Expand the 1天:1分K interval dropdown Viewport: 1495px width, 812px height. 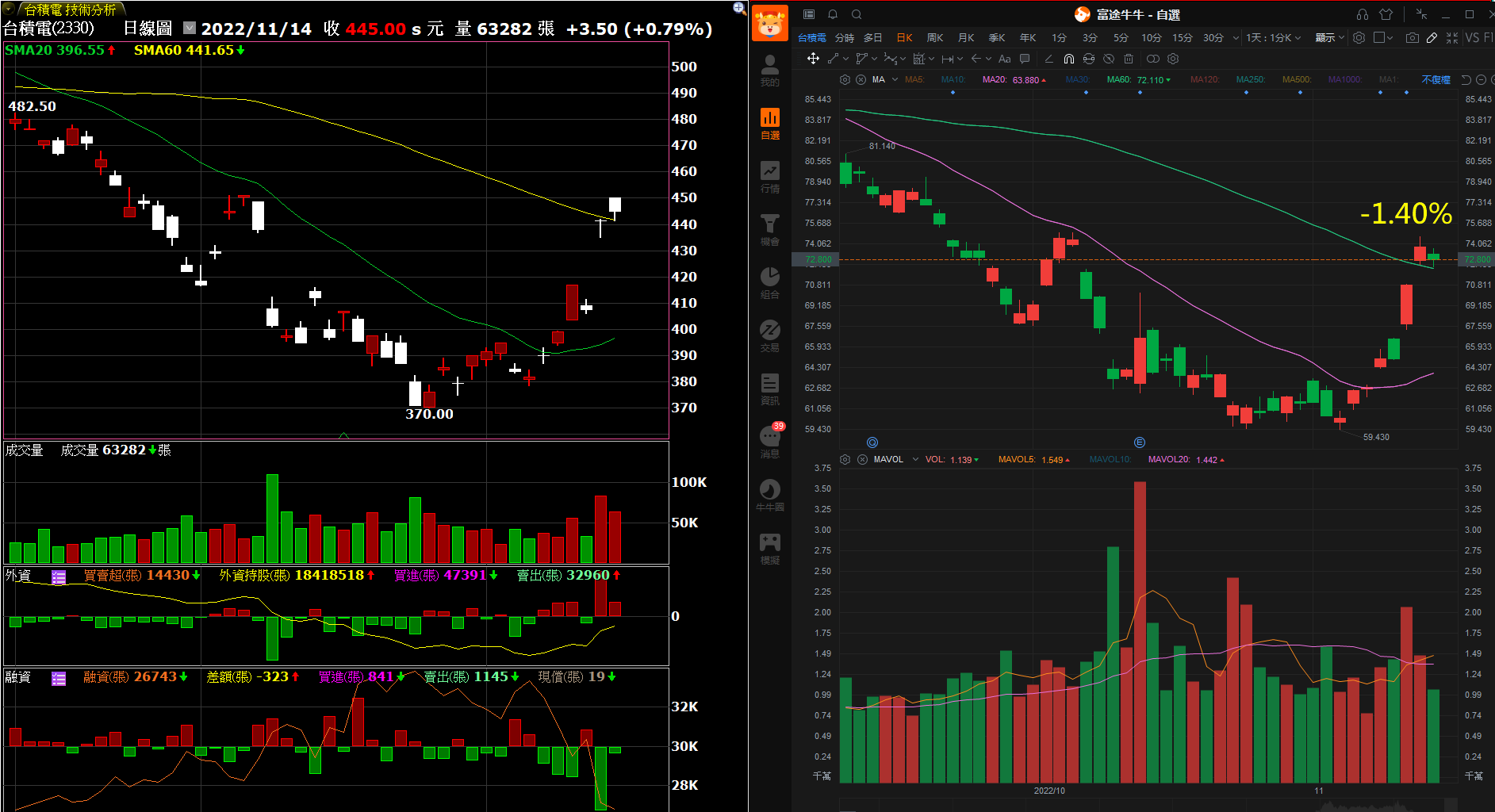pos(1273,37)
